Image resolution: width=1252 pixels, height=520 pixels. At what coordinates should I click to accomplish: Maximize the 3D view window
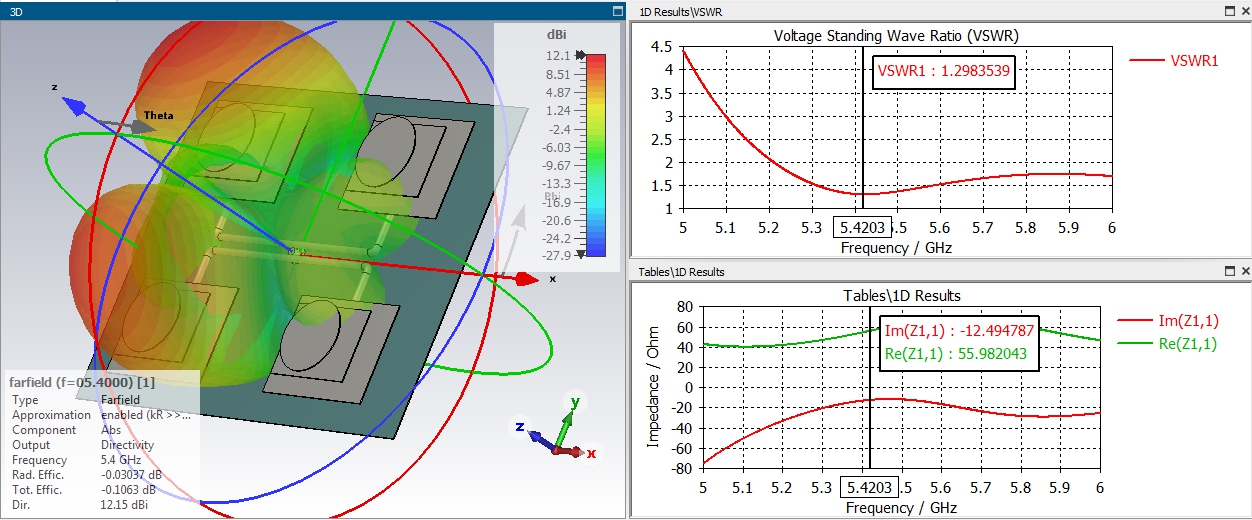pos(617,11)
